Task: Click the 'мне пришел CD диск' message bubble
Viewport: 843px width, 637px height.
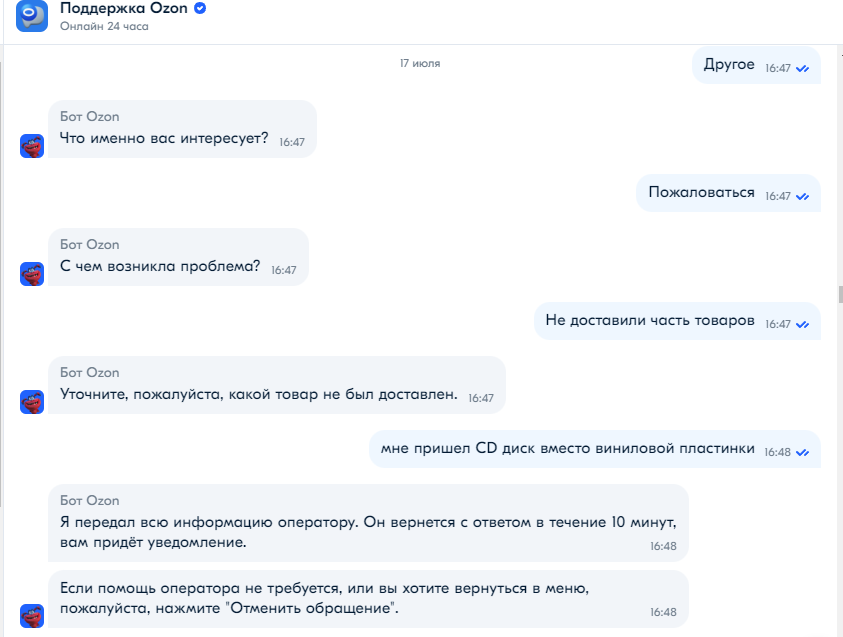Action: 595,449
